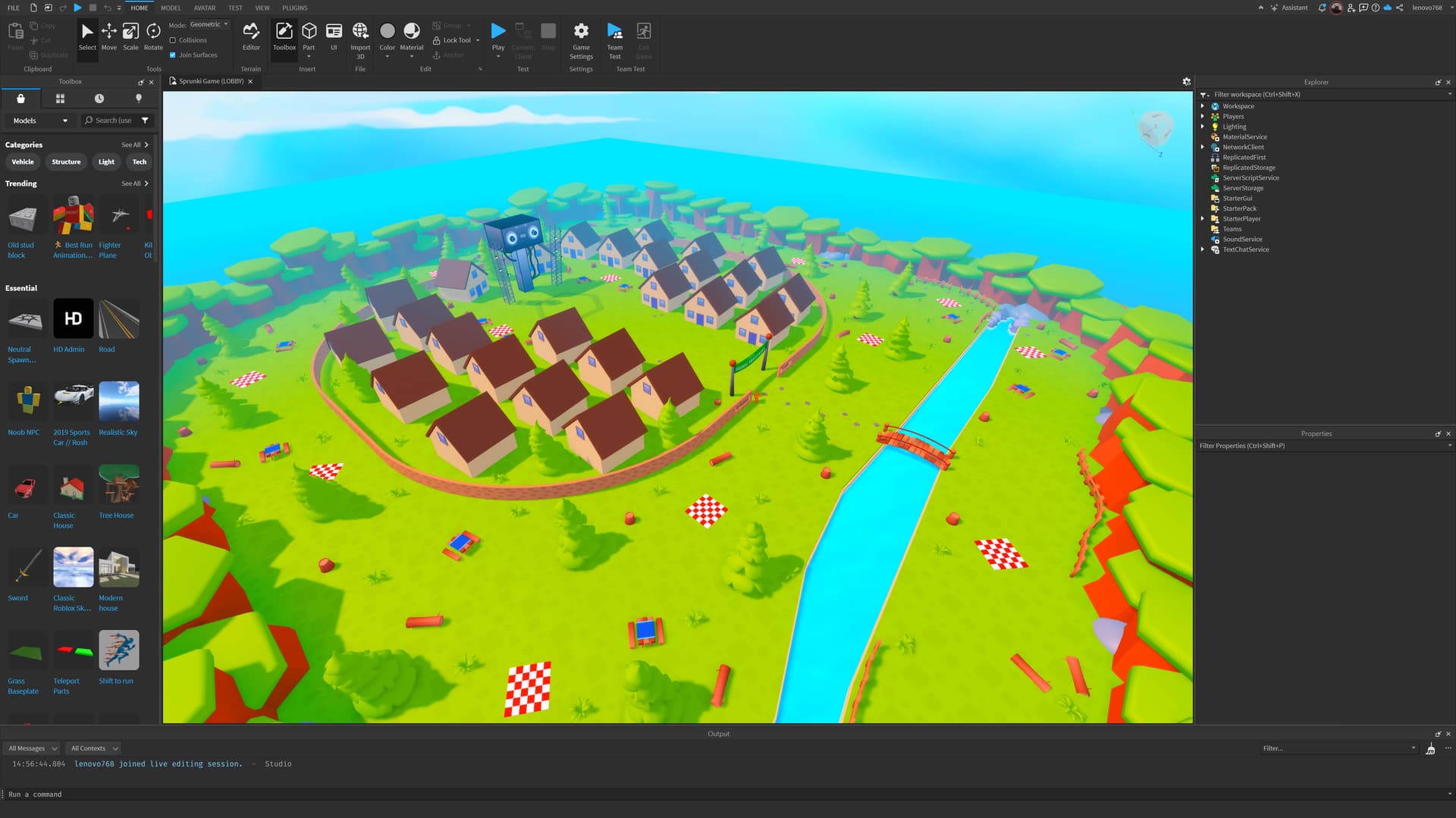The height and width of the screenshot is (818, 1456).
Task: Open the Models category dropdown in Toolbox
Action: coord(38,120)
